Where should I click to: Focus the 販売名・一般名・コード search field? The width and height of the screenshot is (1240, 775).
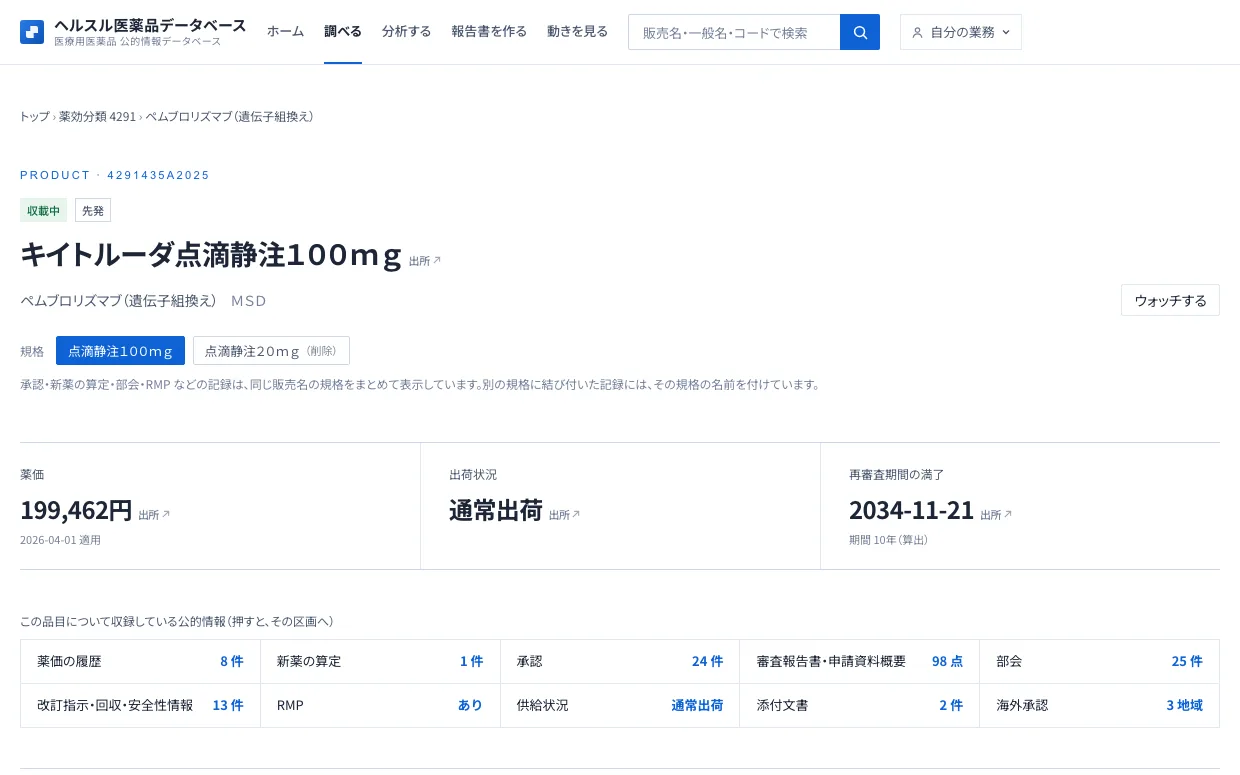(x=734, y=32)
